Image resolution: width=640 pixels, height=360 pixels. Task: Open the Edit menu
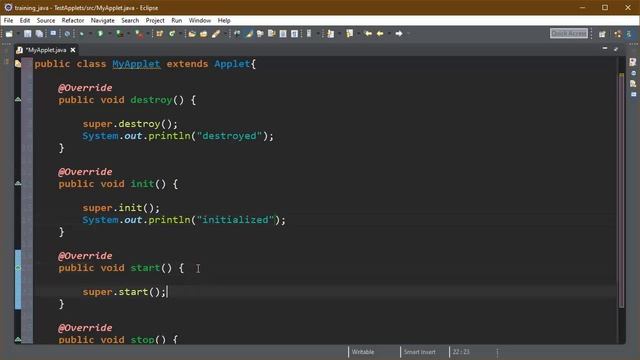click(25, 20)
